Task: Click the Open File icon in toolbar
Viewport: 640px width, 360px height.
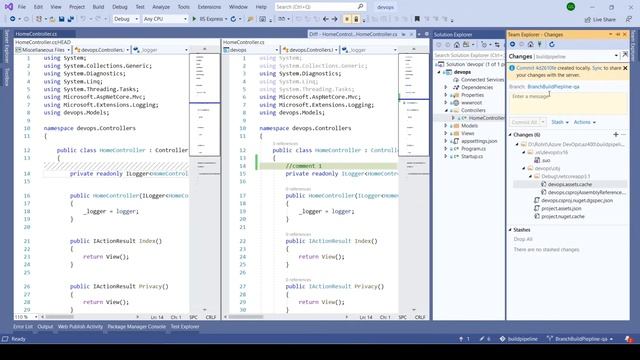Action: (52, 19)
